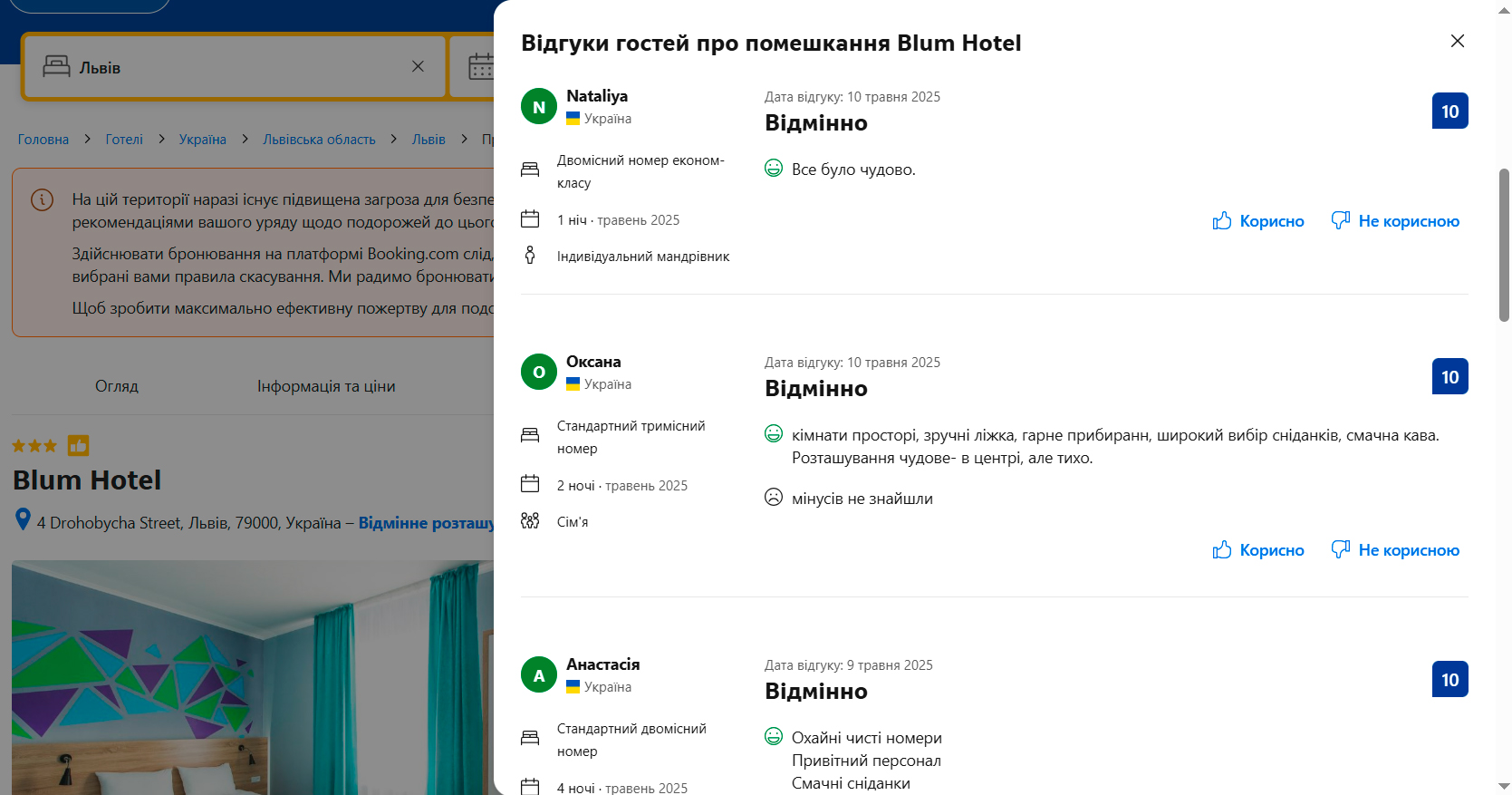Open the Україна breadcrumb link
Viewport: 1512px width, 795px height.
tap(203, 140)
